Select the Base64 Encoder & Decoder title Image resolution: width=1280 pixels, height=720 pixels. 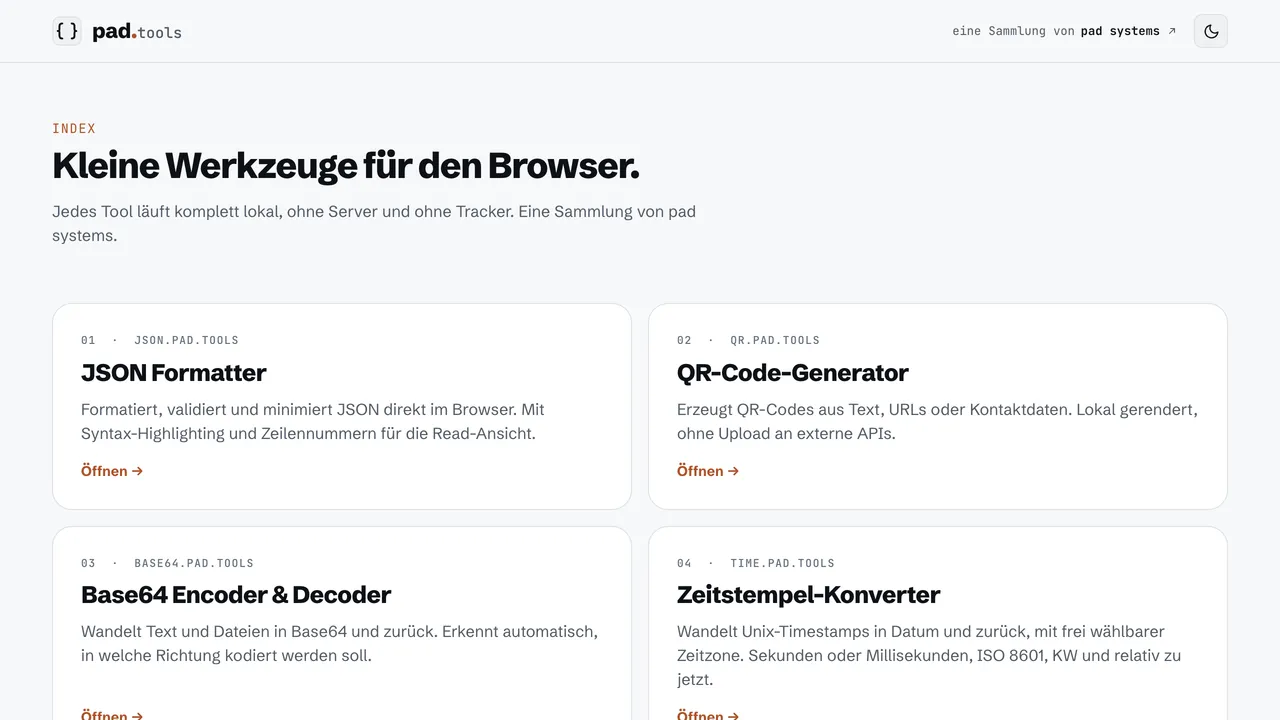pyautogui.click(x=236, y=595)
